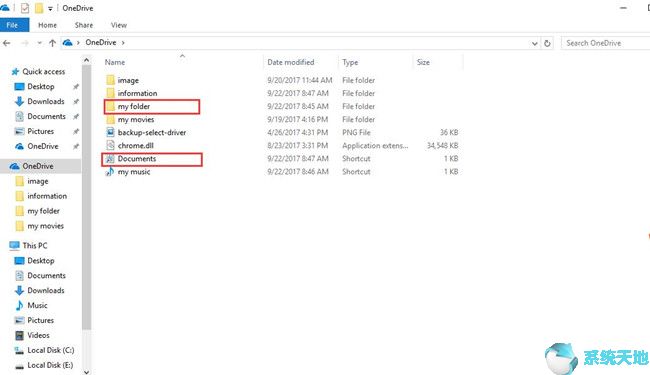Select the information folder icon in file list

[110, 93]
